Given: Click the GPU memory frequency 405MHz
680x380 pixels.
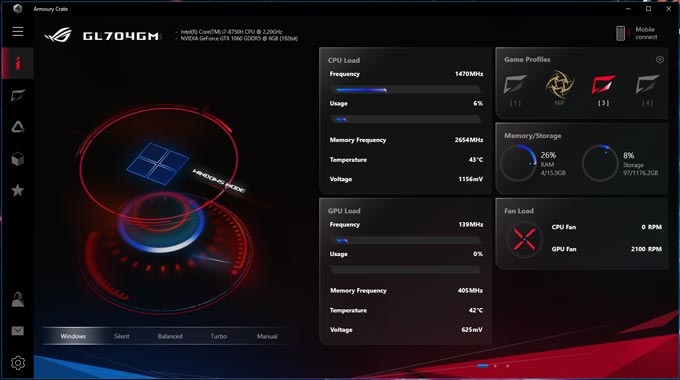Looking at the screenshot, I should click(x=470, y=290).
